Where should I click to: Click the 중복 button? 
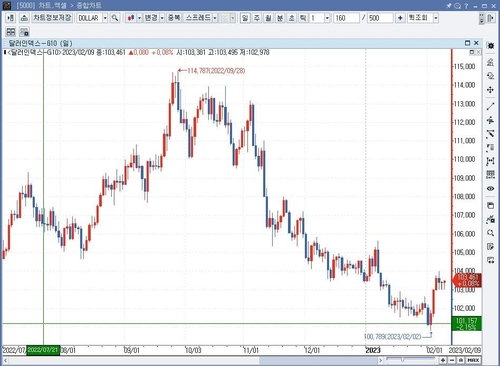174,18
